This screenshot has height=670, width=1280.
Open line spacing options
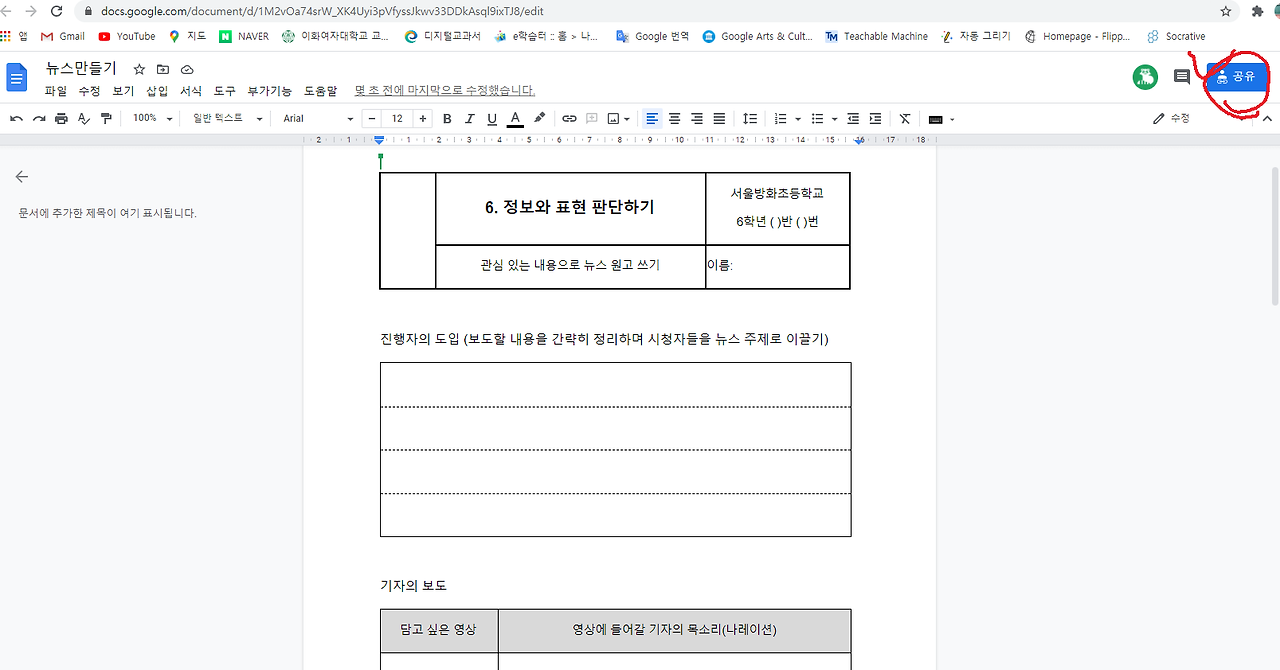[x=750, y=118]
